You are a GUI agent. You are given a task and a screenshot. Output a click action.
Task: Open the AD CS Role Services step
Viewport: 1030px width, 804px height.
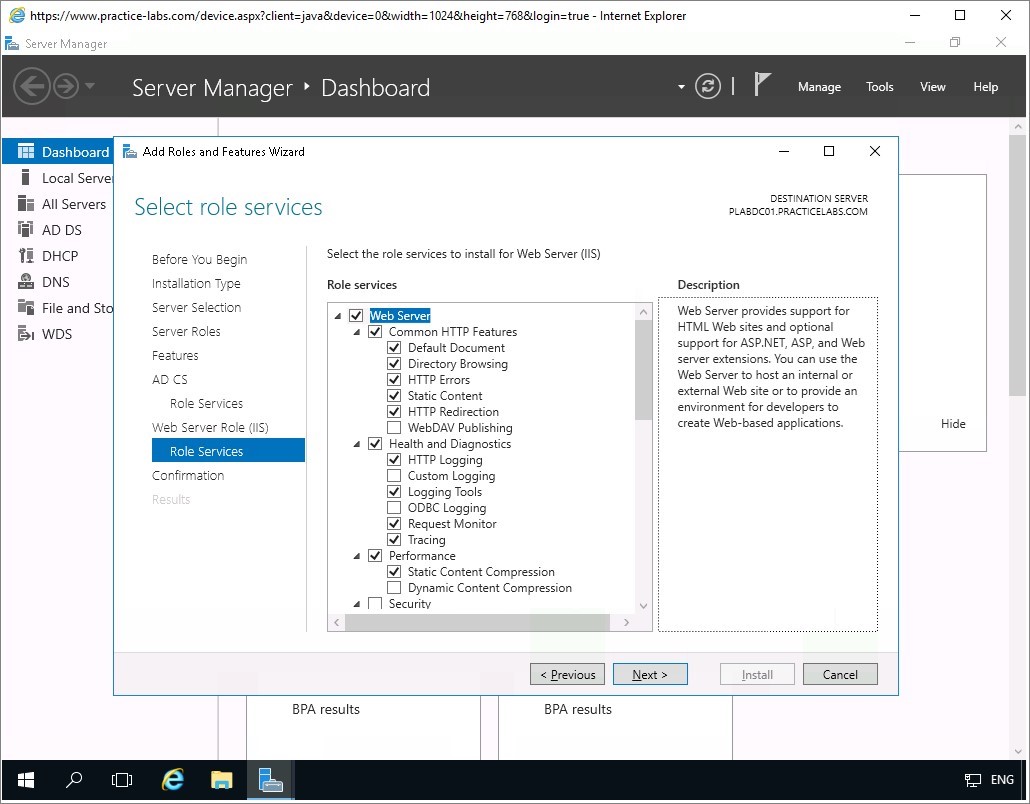[x=206, y=403]
